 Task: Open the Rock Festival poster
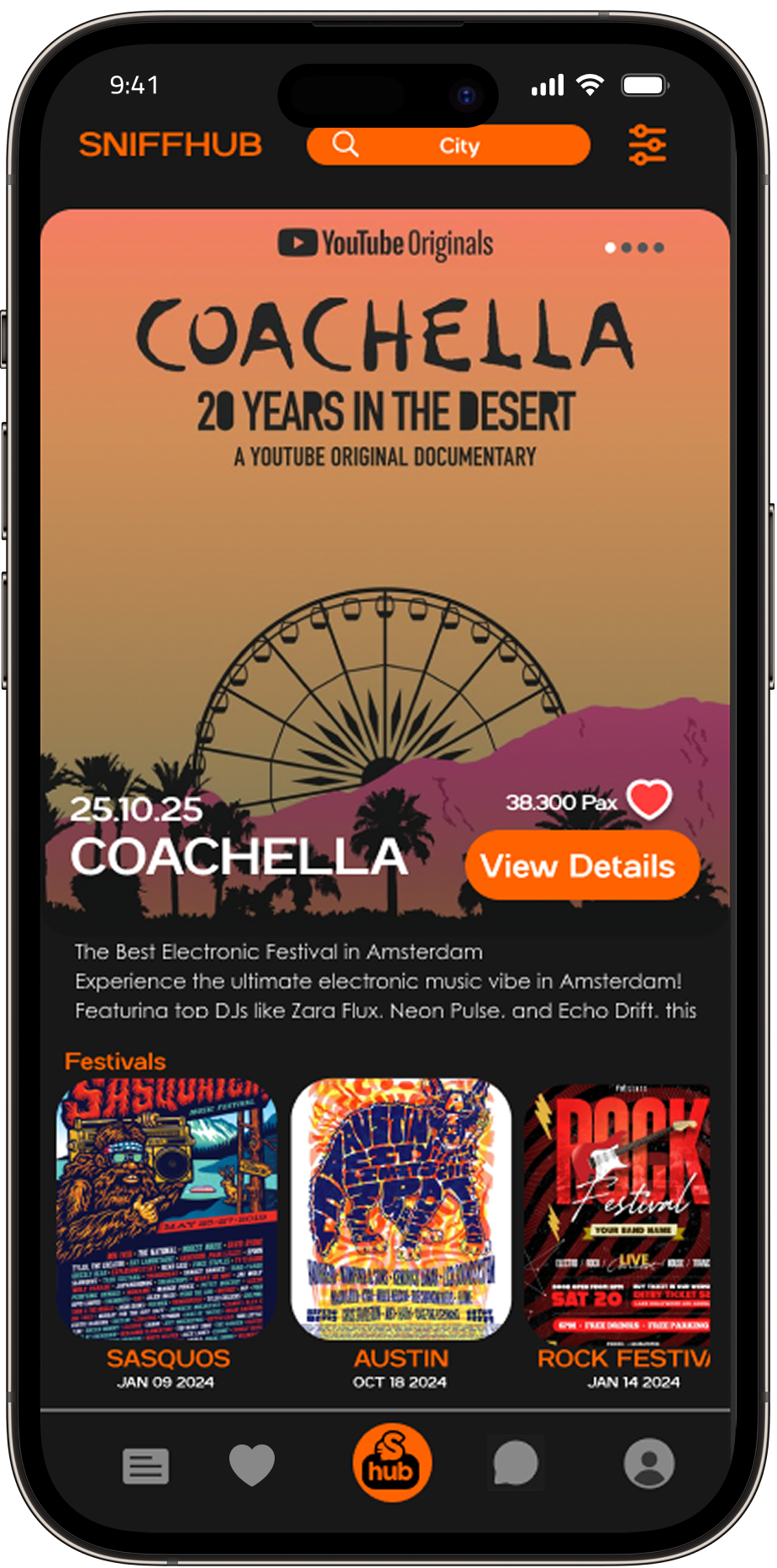[x=617, y=1210]
